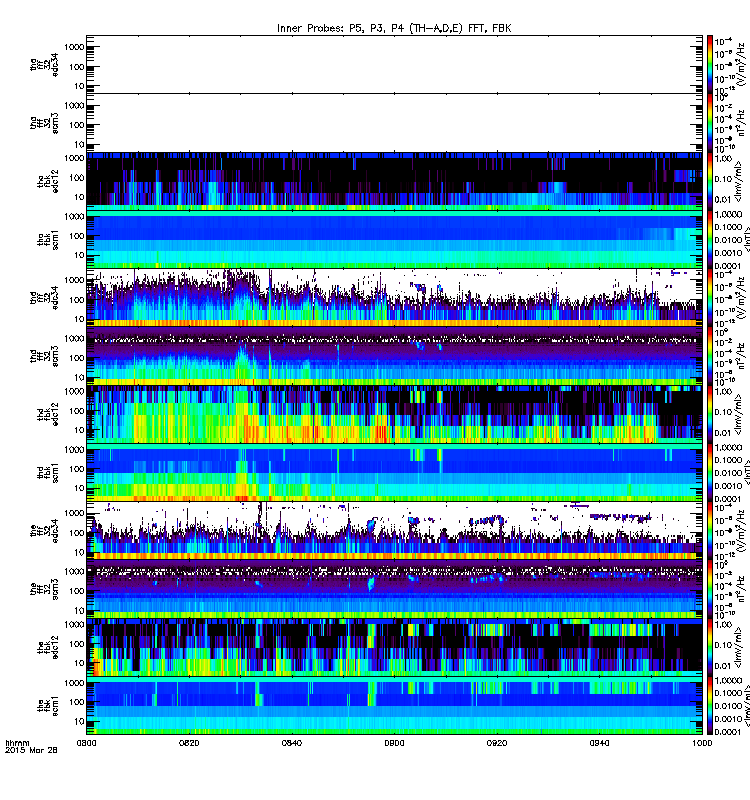750x800 pixels.
Task: Click the the fbk edc12 spectrogram panel
Action: 394,647
